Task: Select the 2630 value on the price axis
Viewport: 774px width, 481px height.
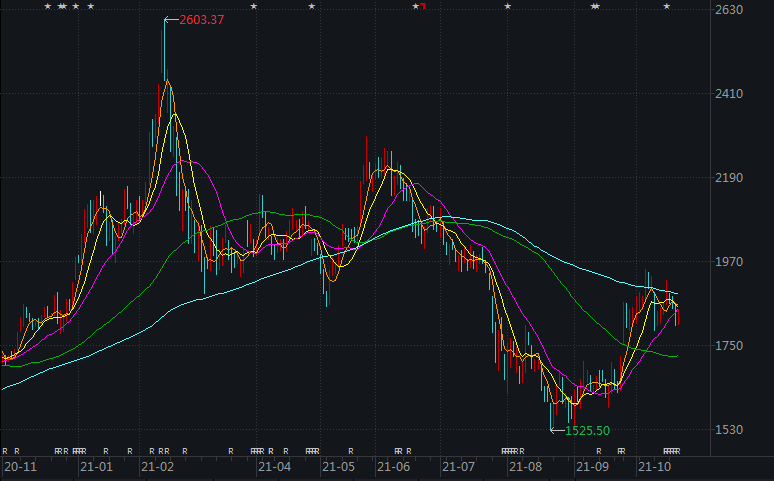Action: tap(729, 9)
